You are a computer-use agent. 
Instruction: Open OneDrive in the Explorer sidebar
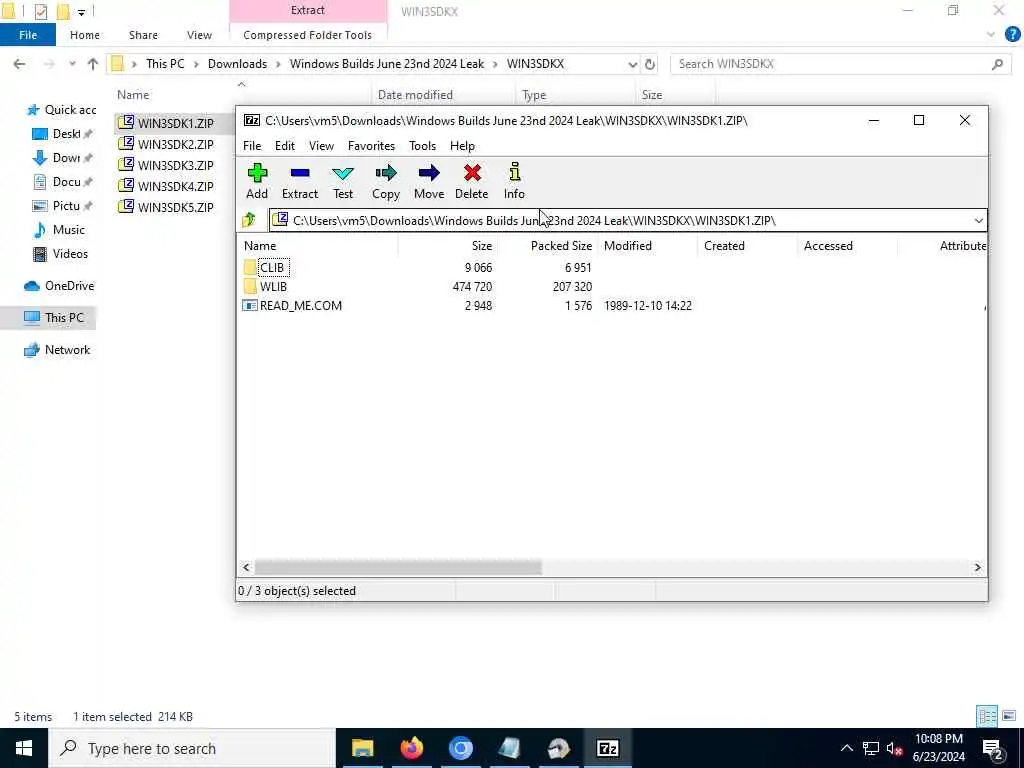(59, 286)
